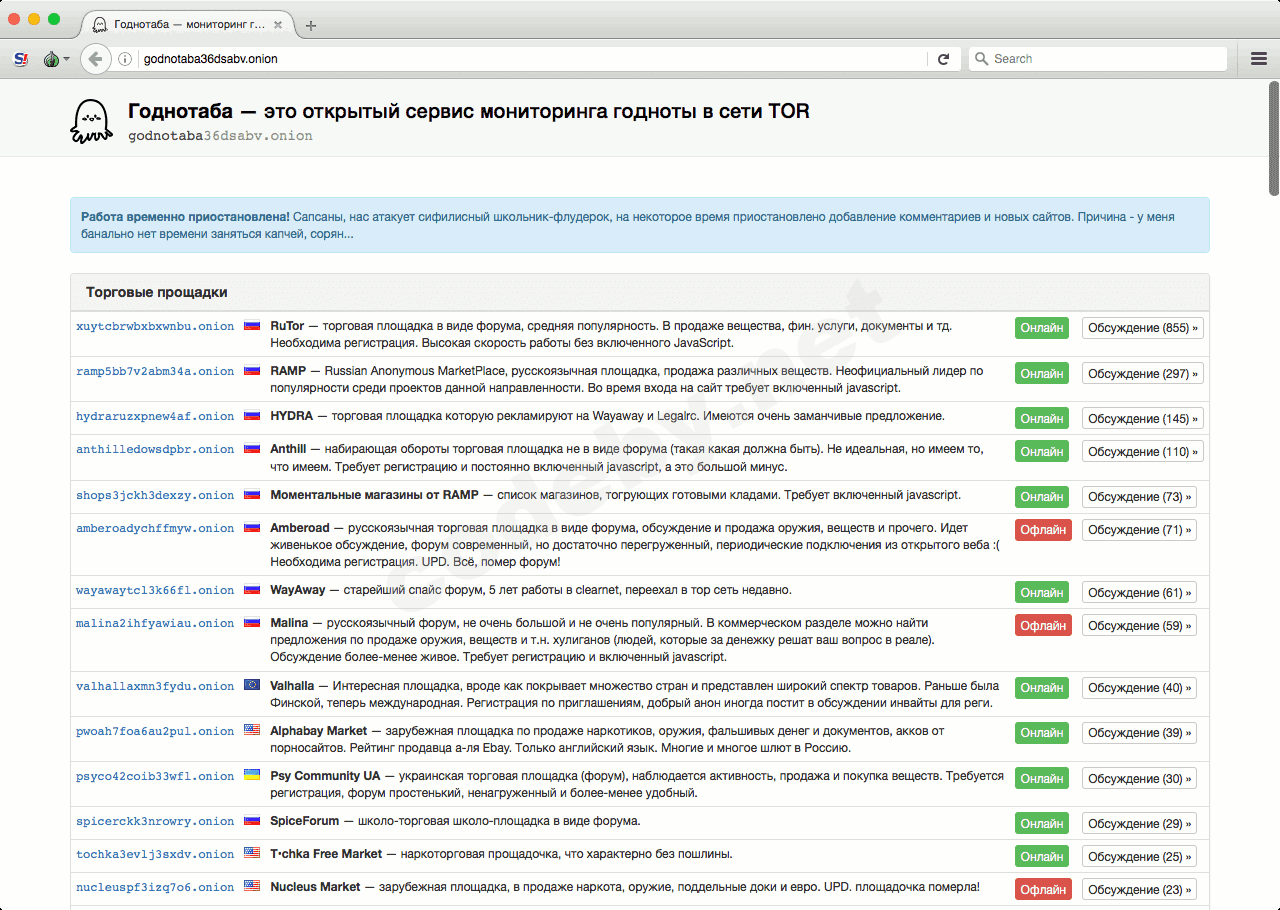
Task: Select the Годнотаба browser tab
Action: (x=188, y=25)
